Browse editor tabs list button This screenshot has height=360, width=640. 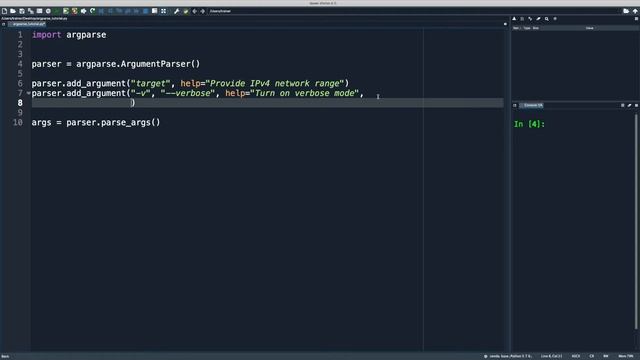[4, 24]
